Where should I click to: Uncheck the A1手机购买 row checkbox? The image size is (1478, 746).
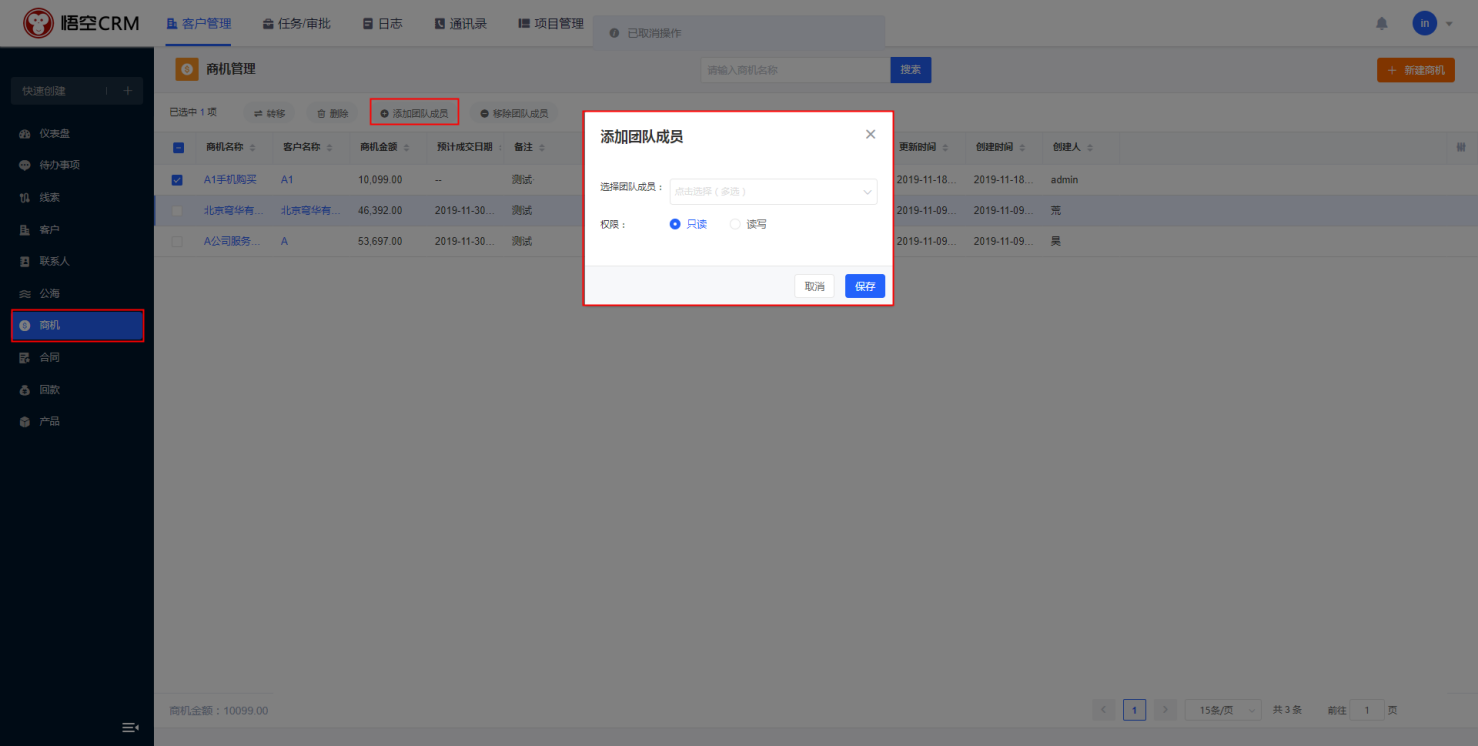[177, 180]
